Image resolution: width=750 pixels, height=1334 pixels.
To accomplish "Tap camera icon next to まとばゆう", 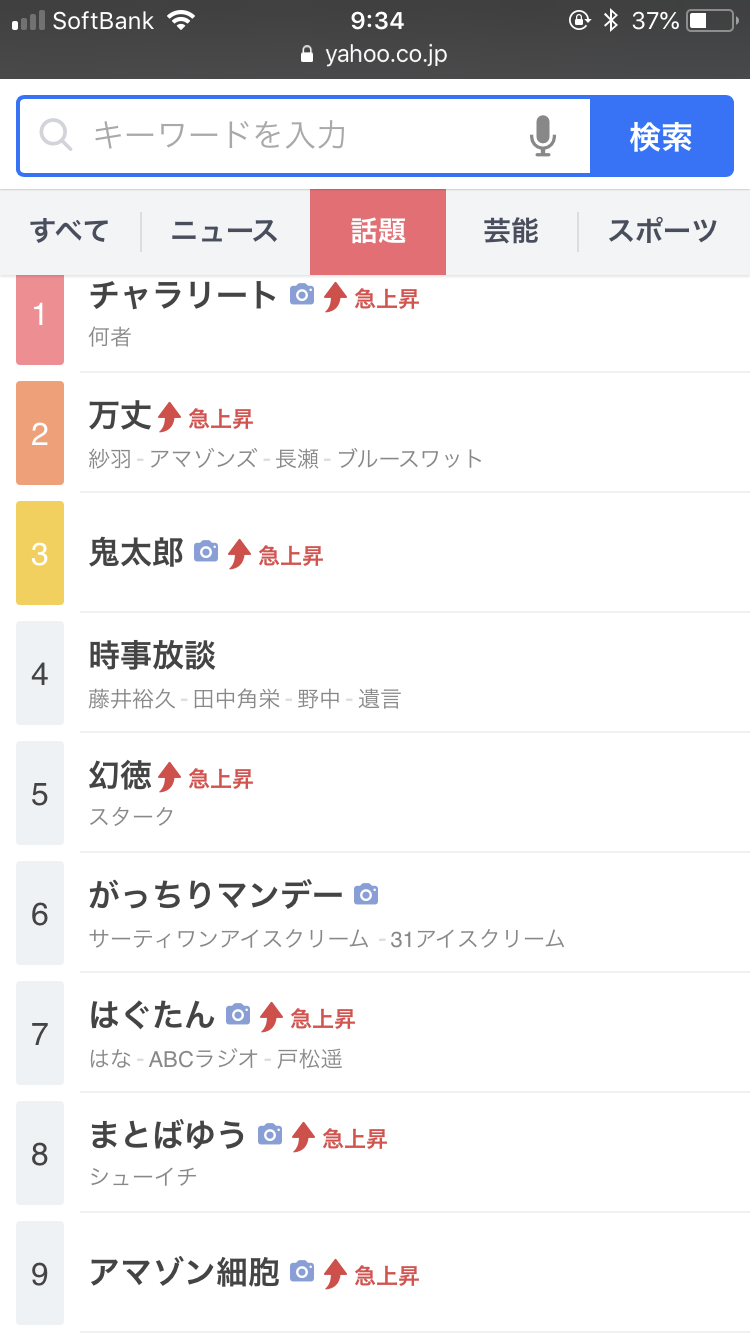I will [x=270, y=1134].
